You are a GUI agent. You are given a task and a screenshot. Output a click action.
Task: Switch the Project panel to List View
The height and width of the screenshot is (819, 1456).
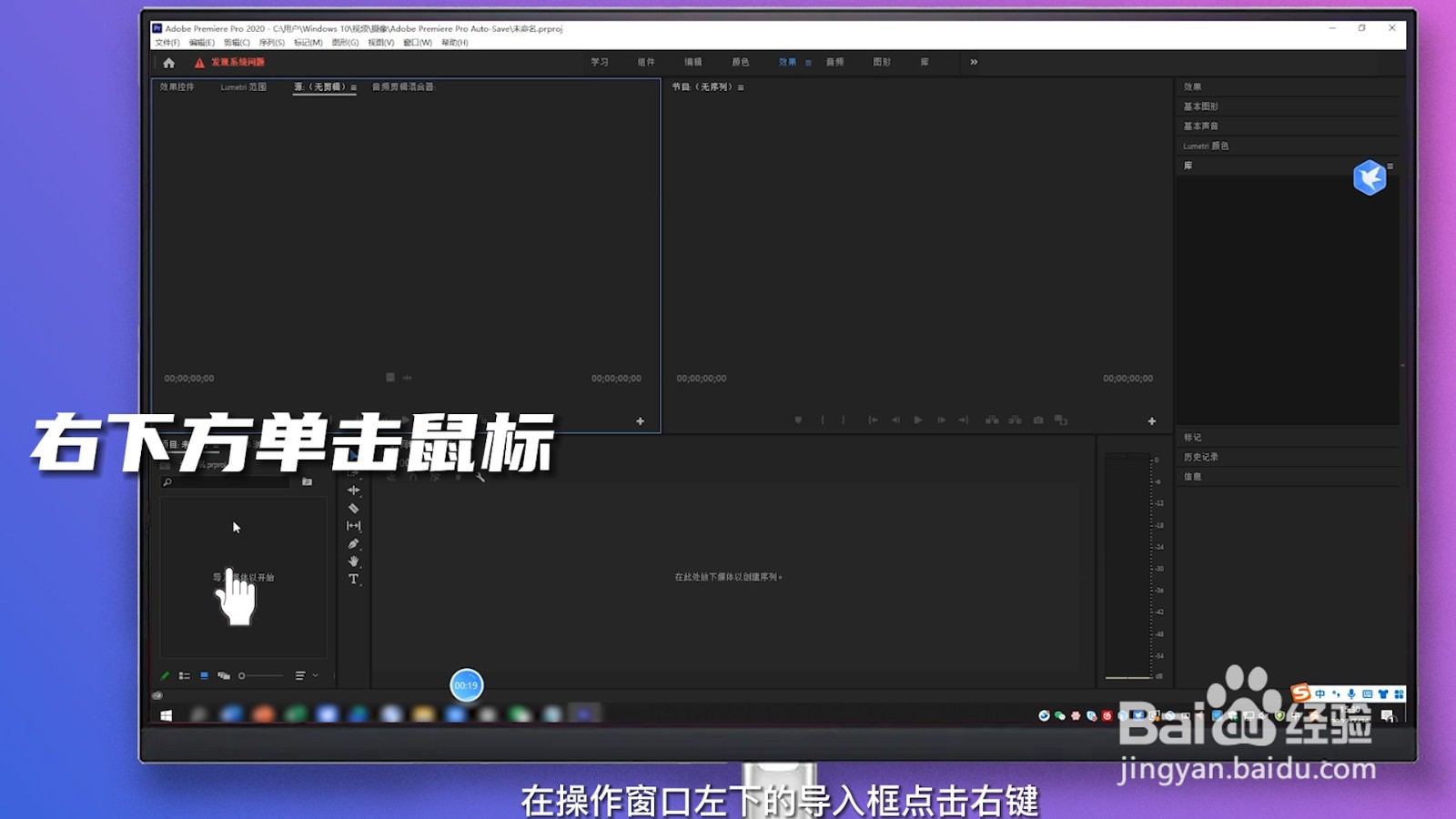(x=185, y=675)
